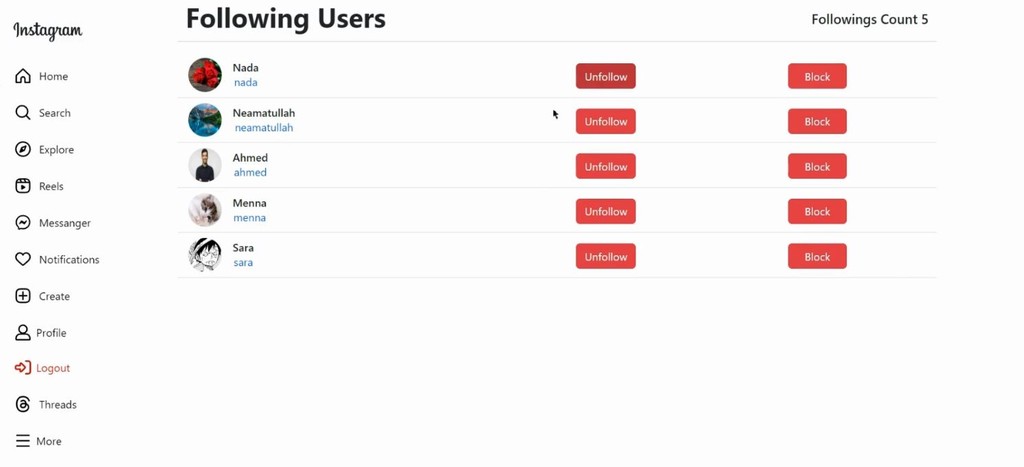1024x467 pixels.
Task: Click Nada's red roses avatar
Action: click(205, 74)
